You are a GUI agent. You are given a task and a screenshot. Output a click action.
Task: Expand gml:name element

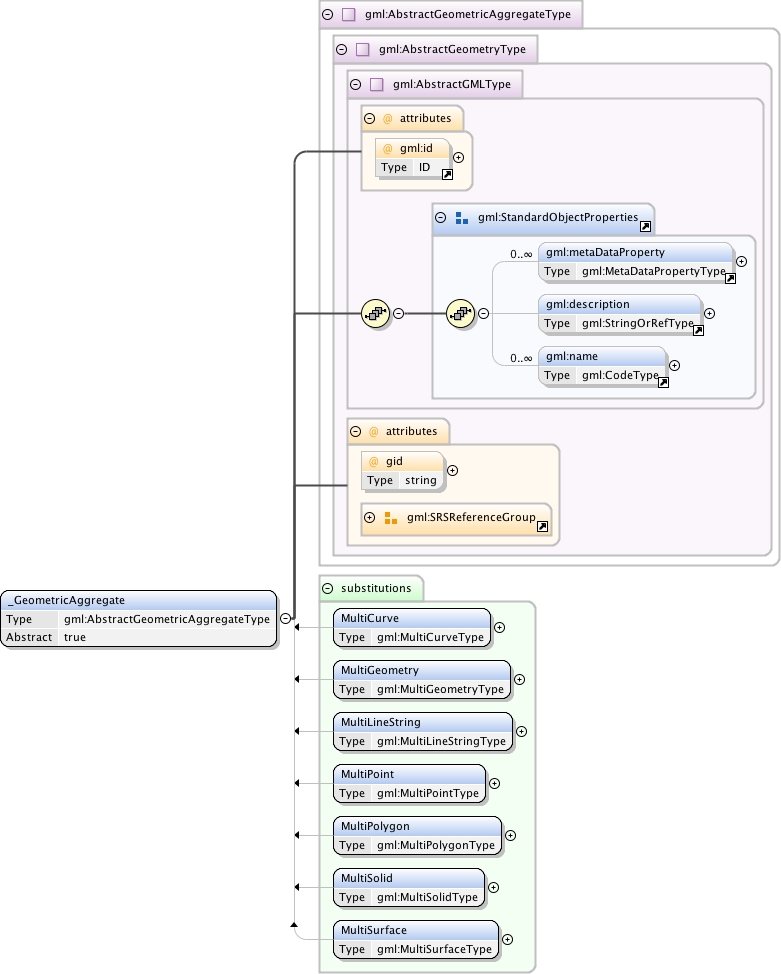(675, 366)
